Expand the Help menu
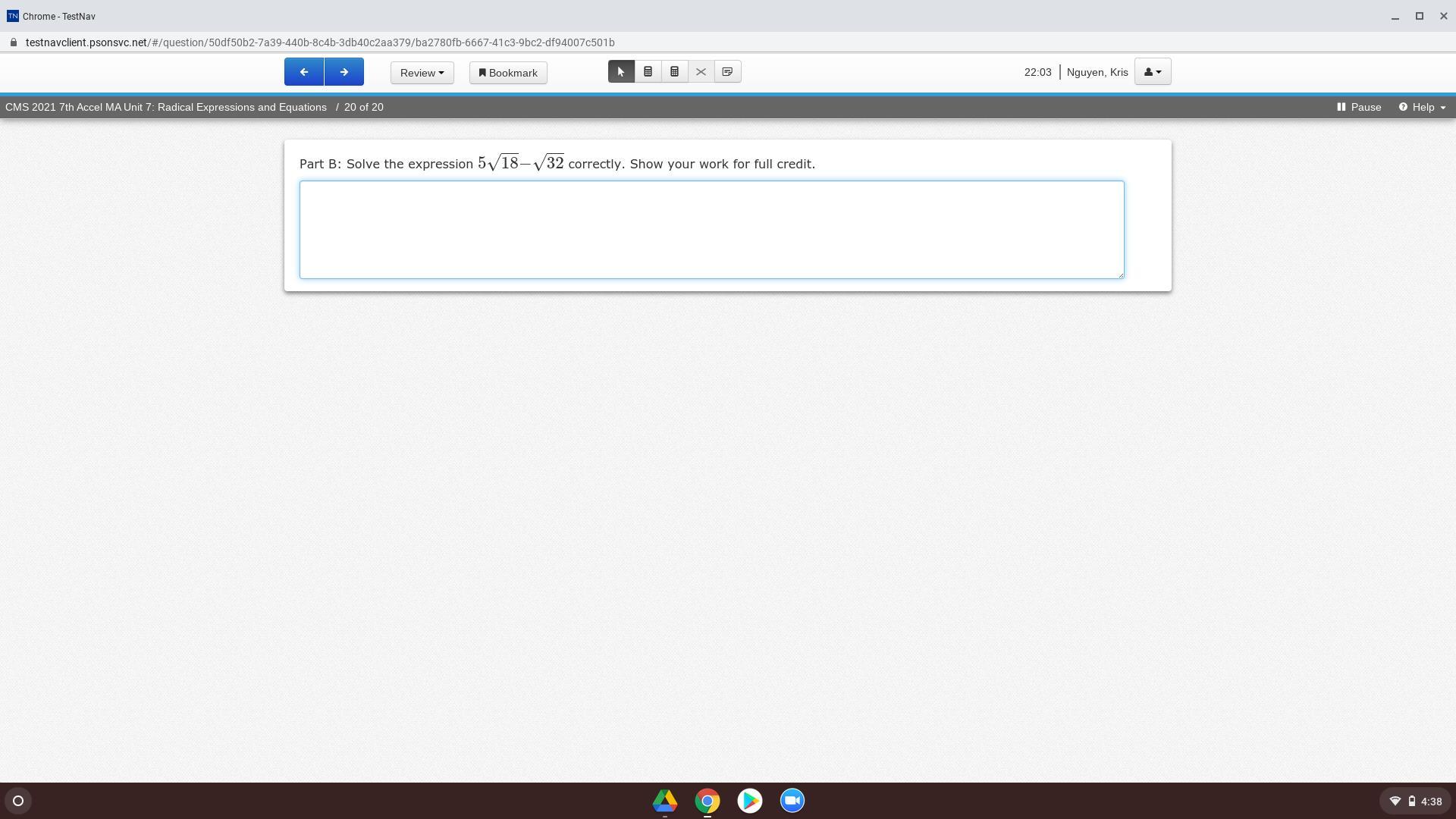The image size is (1456, 819). [x=1422, y=107]
